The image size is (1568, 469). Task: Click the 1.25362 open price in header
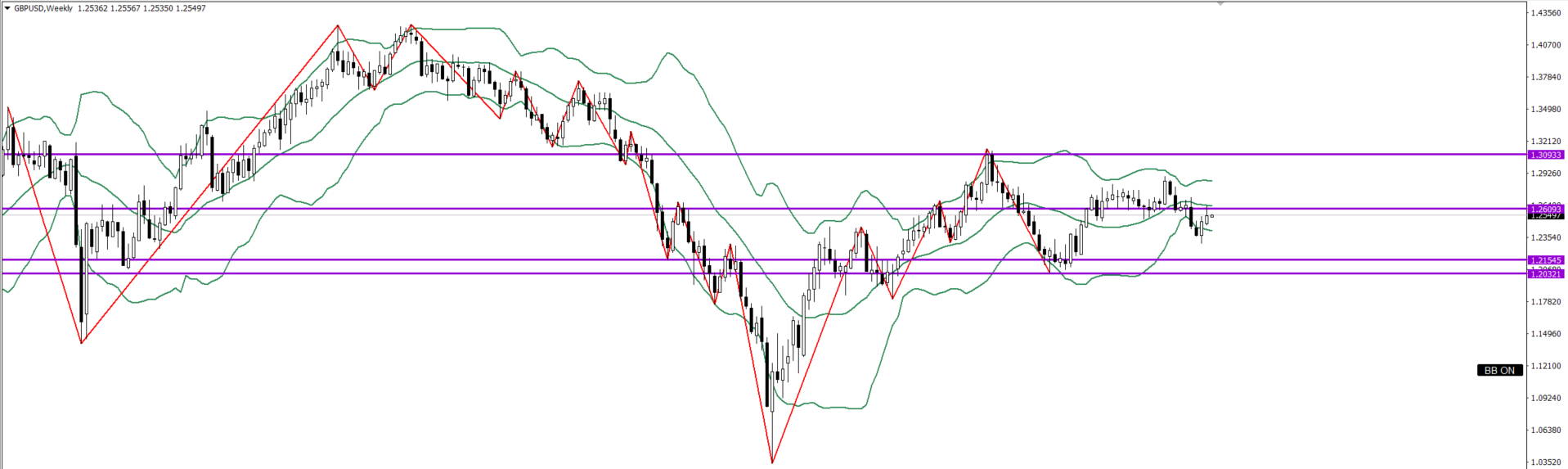pyautogui.click(x=92, y=8)
